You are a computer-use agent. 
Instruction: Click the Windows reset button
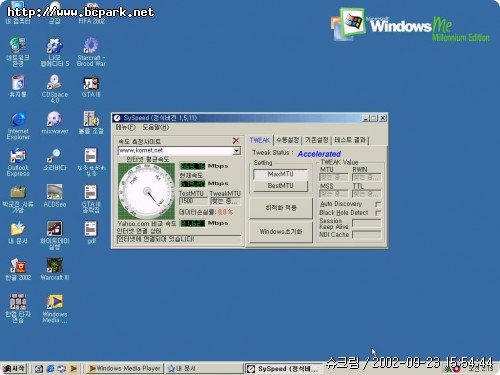[281, 232]
